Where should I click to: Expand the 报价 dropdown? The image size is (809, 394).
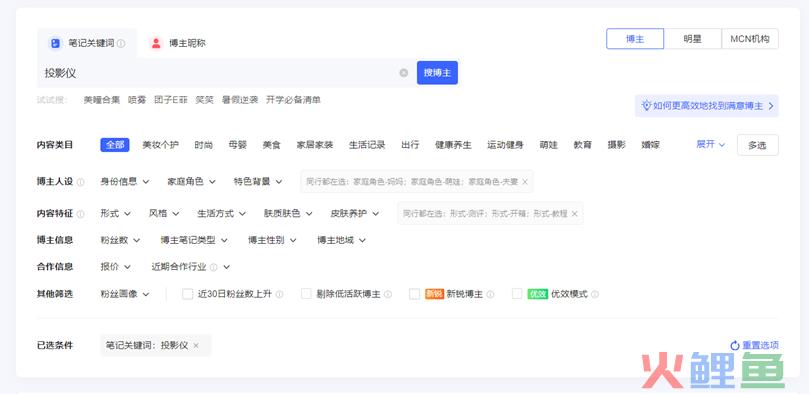point(116,267)
